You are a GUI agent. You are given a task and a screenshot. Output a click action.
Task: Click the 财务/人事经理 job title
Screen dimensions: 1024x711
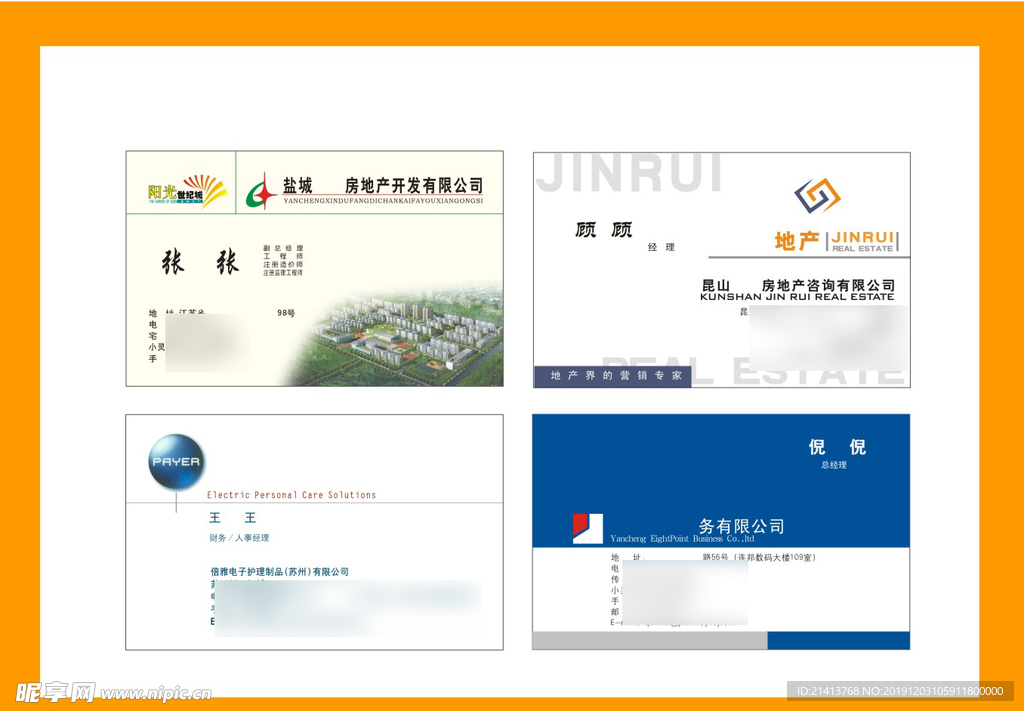[239, 538]
